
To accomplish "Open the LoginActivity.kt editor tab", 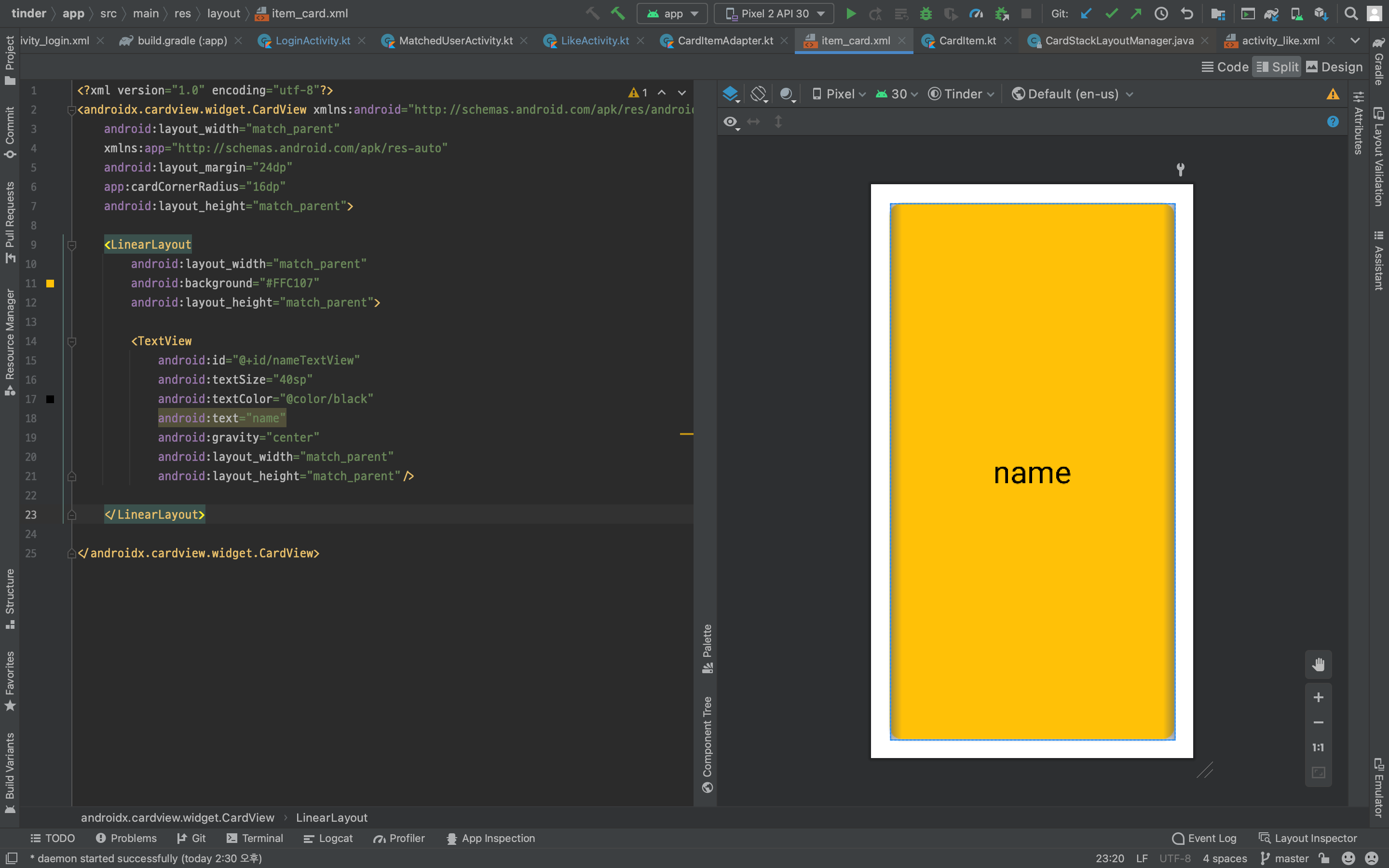I will click(312, 41).
